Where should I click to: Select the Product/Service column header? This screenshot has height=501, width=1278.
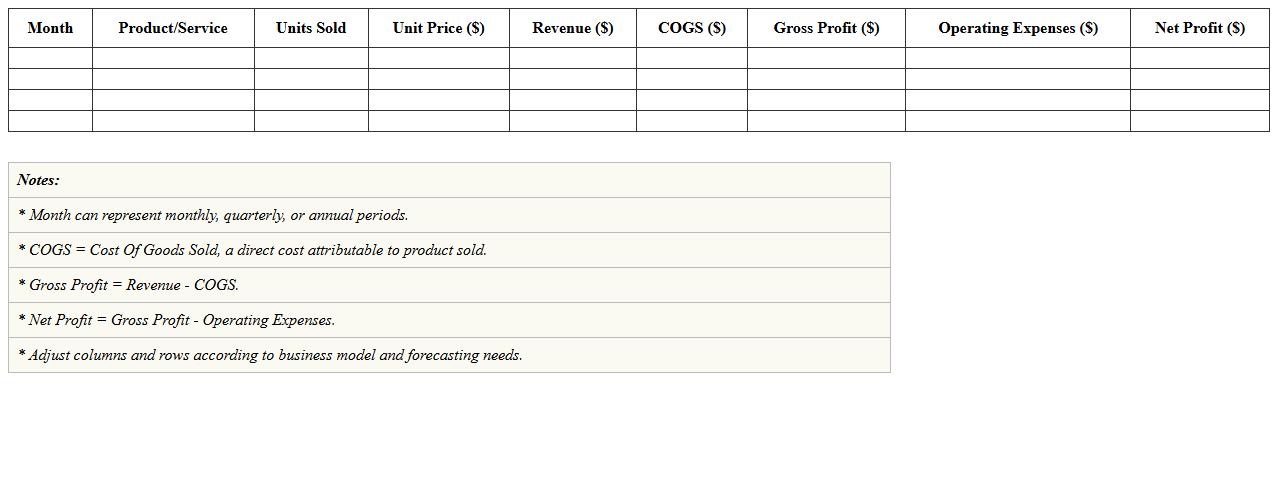[173, 28]
